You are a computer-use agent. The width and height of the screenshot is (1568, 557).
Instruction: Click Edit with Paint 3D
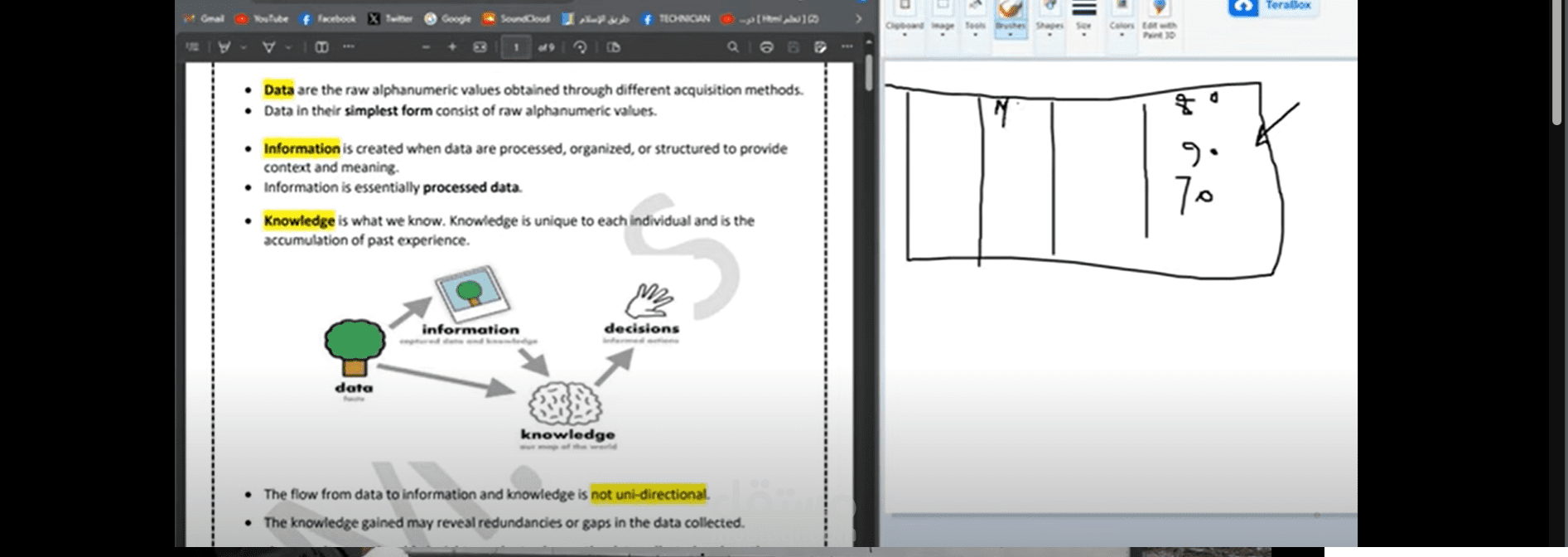(x=1159, y=20)
